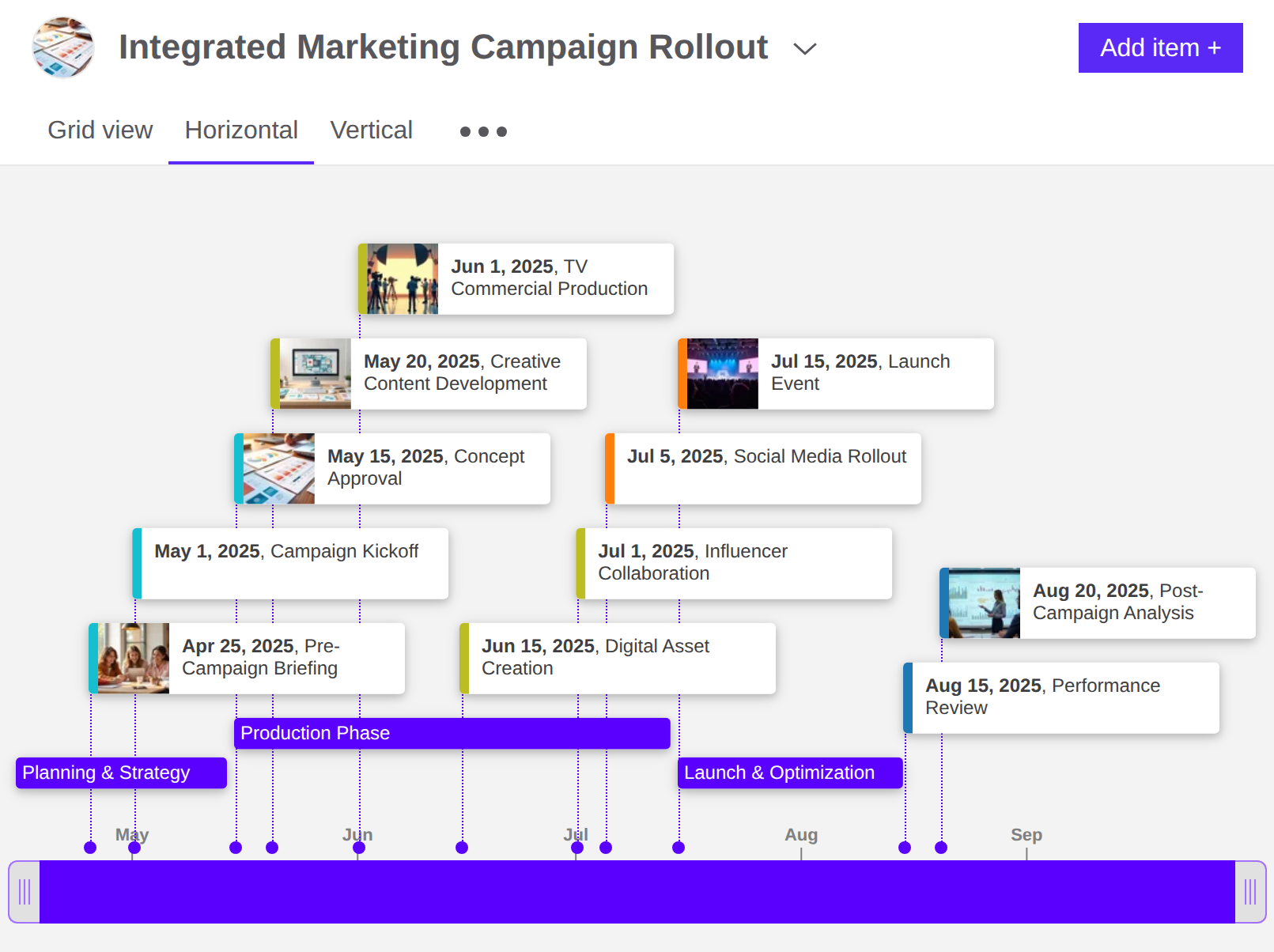Select the Launch & Optimization phase bar
The width and height of the screenshot is (1274, 952).
pyautogui.click(x=789, y=773)
